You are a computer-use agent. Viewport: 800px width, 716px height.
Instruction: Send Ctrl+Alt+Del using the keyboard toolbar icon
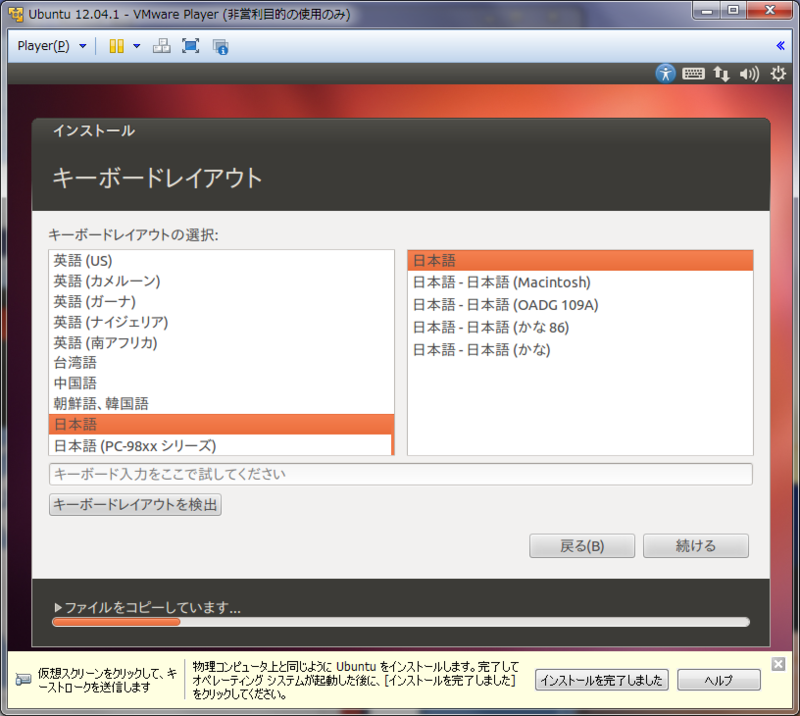click(x=161, y=45)
